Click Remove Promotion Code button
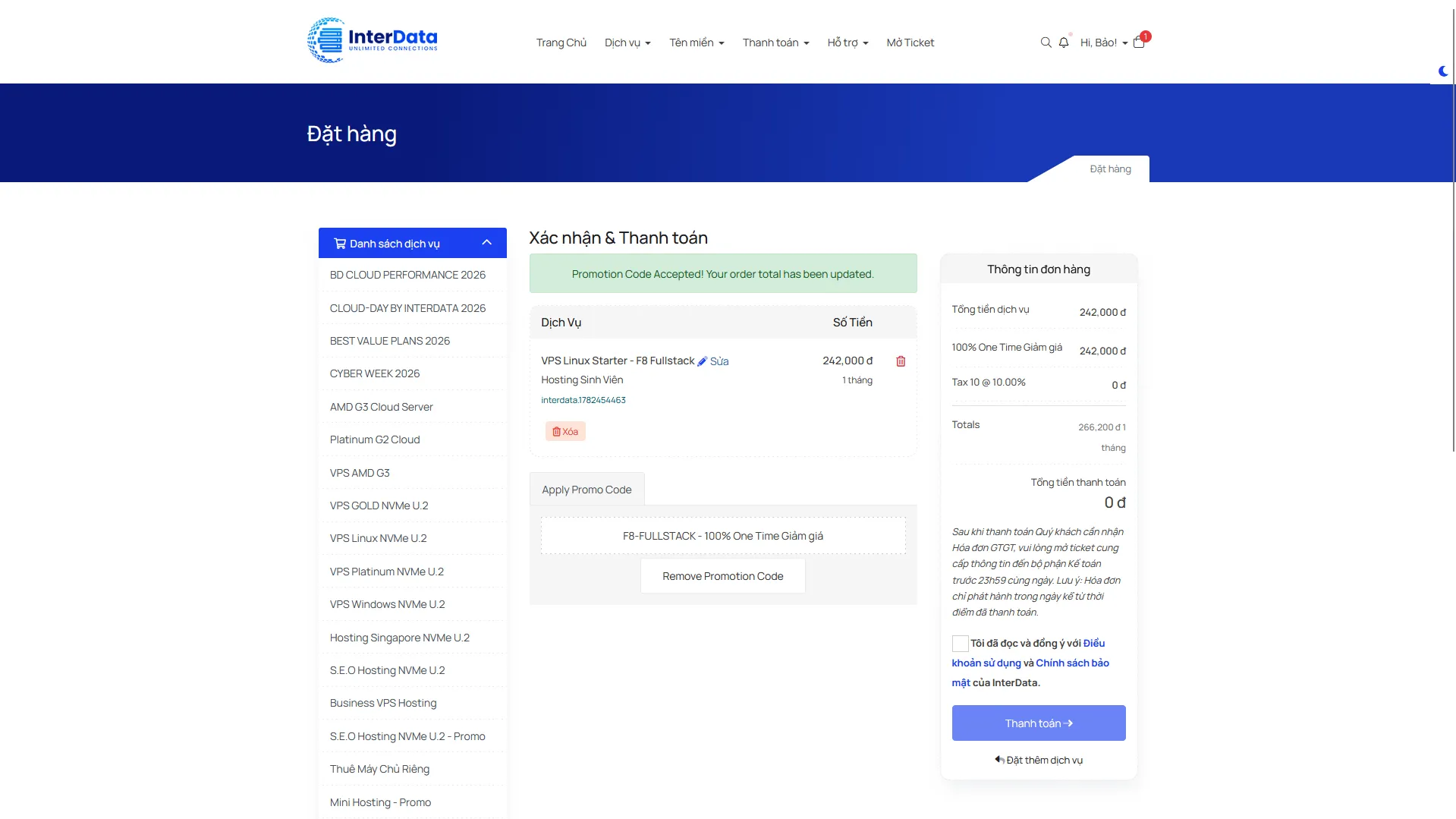The height and width of the screenshot is (819, 1456). pyautogui.click(x=722, y=576)
